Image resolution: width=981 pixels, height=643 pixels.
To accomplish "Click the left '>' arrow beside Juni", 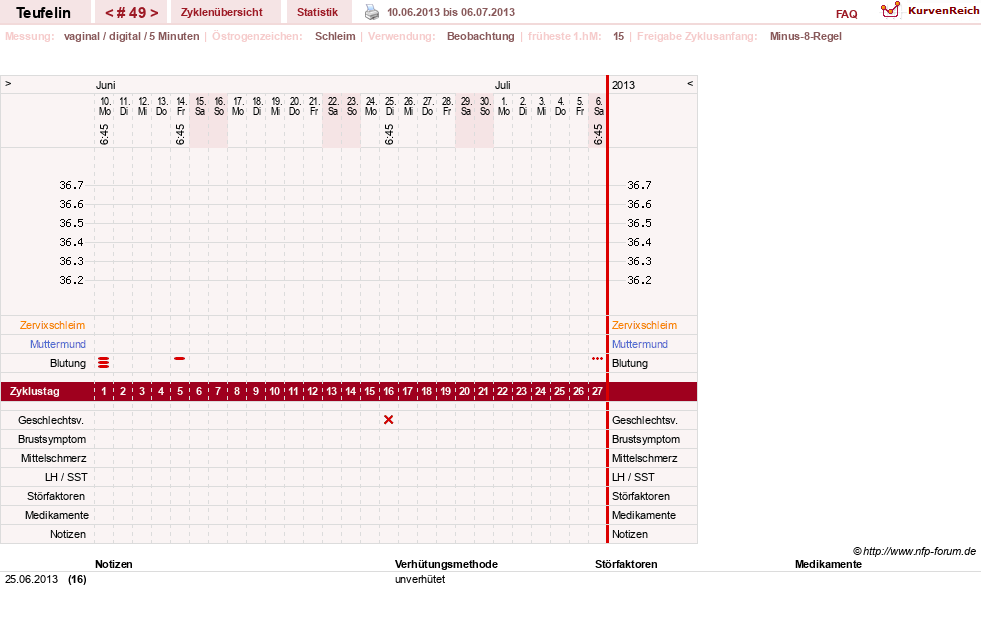I will [8, 83].
